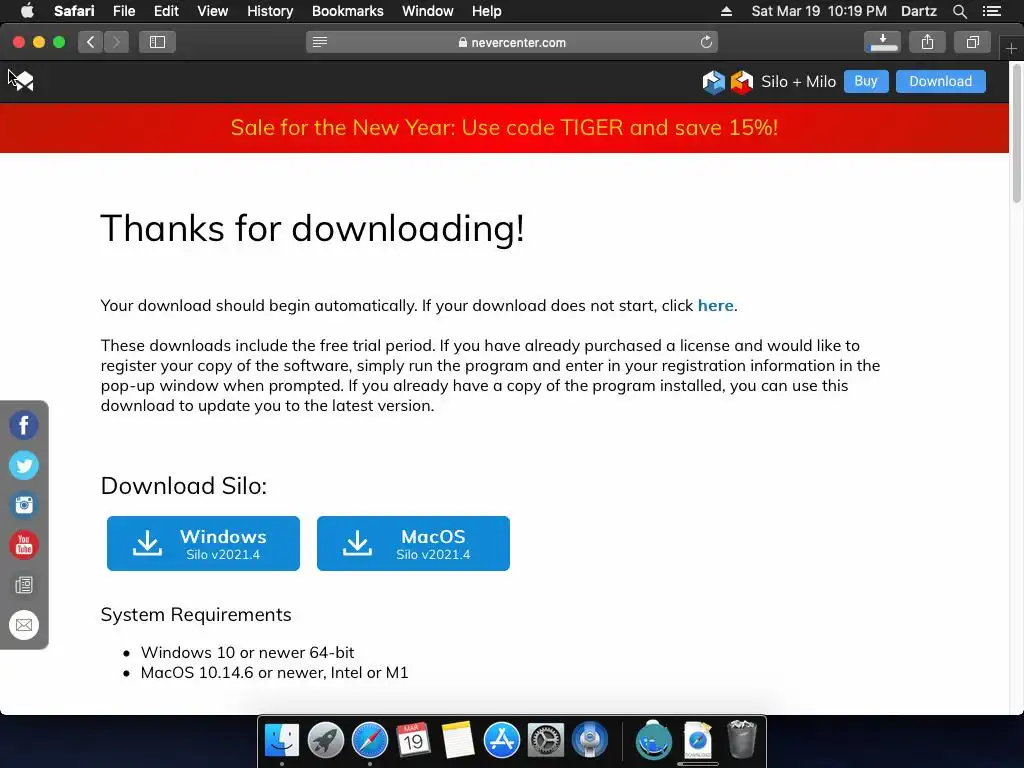The width and height of the screenshot is (1024, 768).
Task: Click the 'here' download link
Action: [715, 306]
